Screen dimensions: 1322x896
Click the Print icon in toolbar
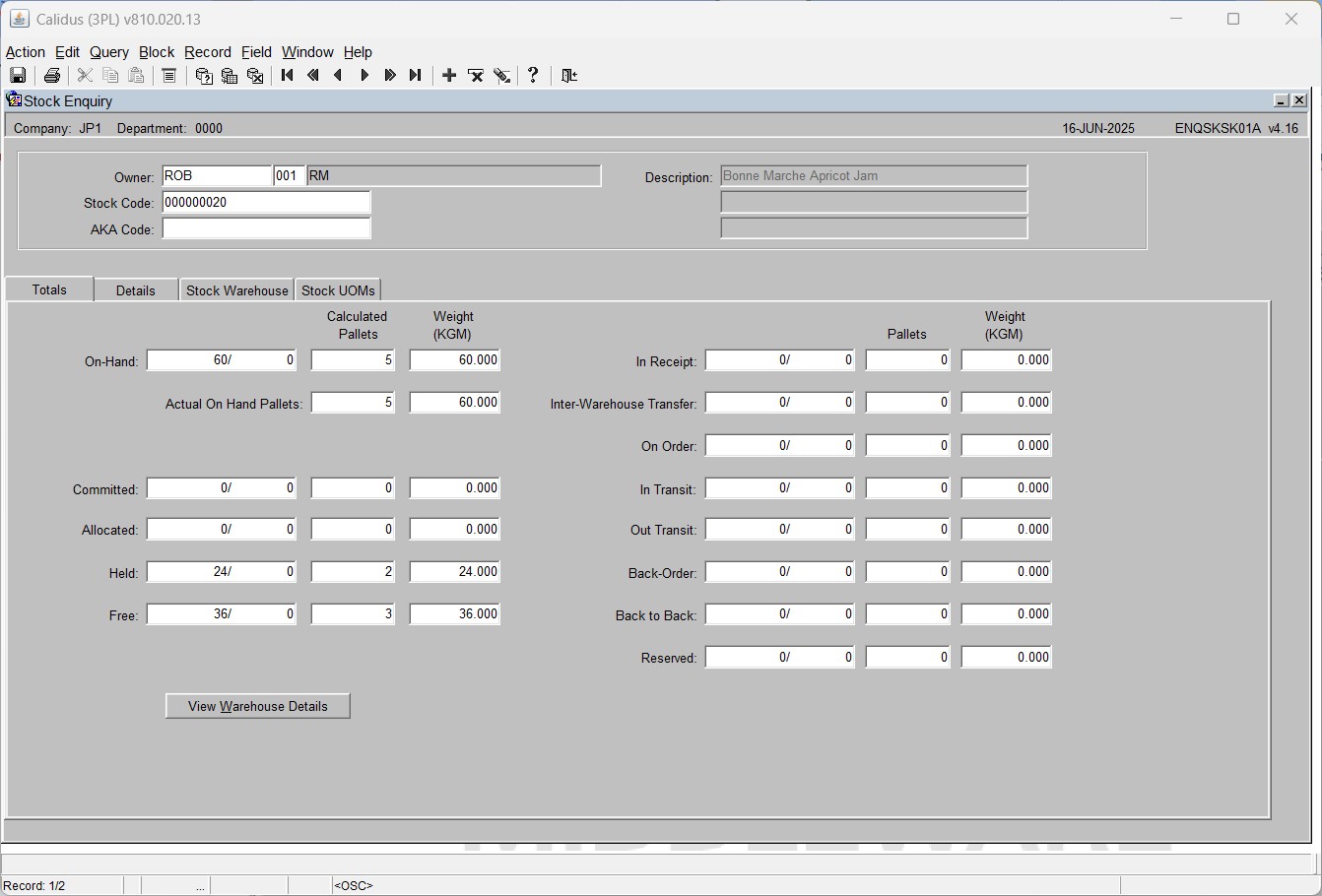coord(52,76)
